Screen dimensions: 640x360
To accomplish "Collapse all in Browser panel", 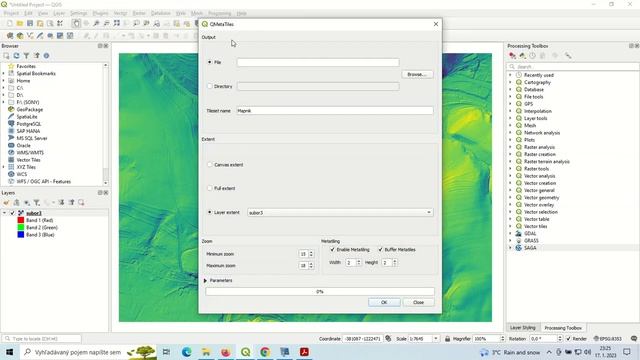I will [37, 56].
